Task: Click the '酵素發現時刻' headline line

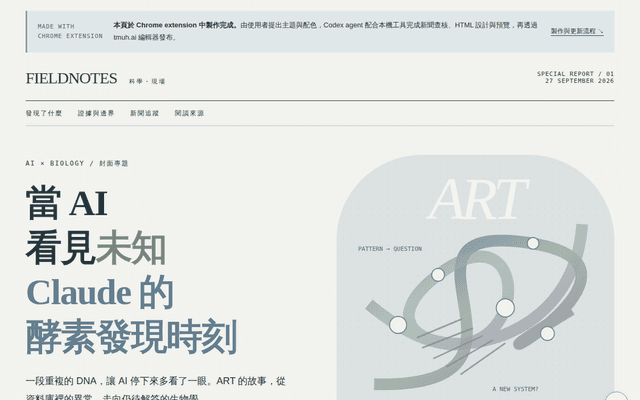Action: (131, 337)
